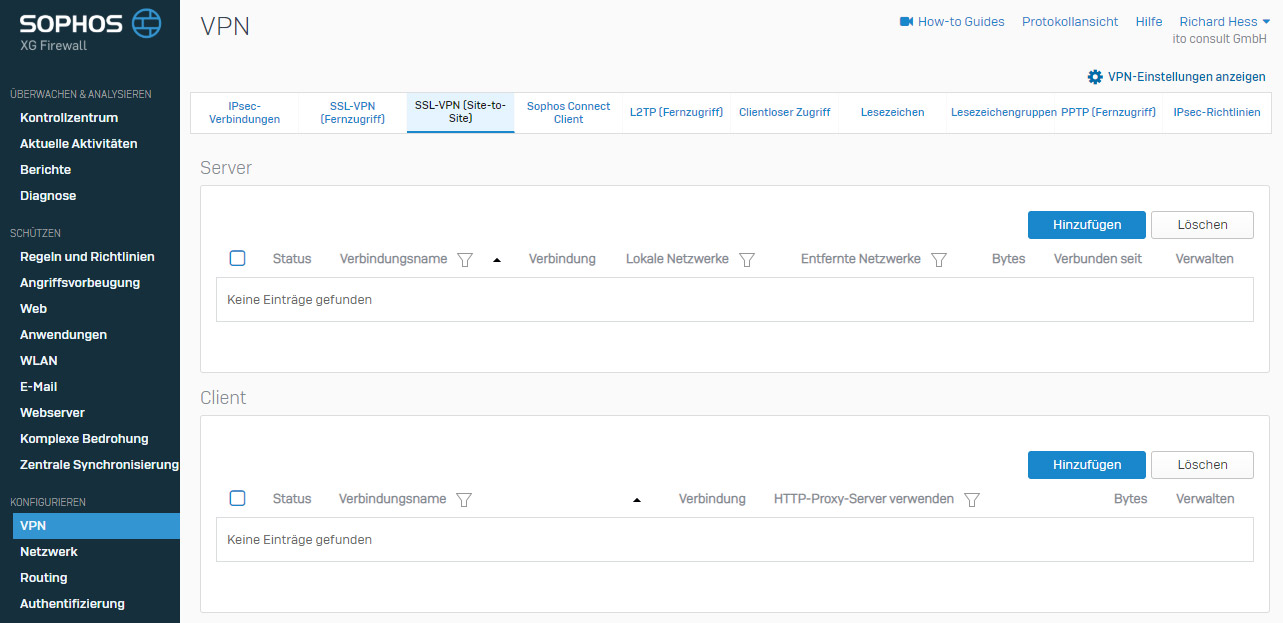Select Netzwerk in the sidebar
The width and height of the screenshot is (1283, 623).
coord(49,551)
